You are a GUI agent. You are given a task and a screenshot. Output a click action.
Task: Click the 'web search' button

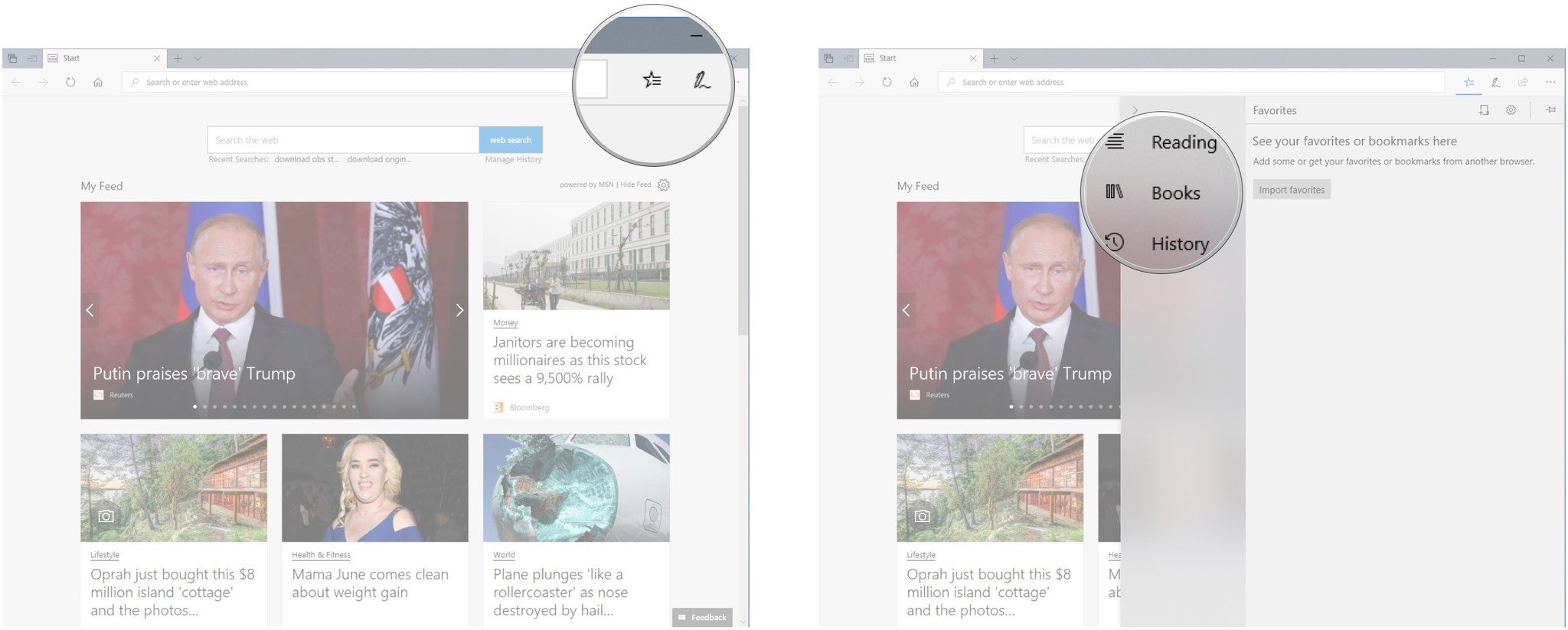pyautogui.click(x=511, y=140)
